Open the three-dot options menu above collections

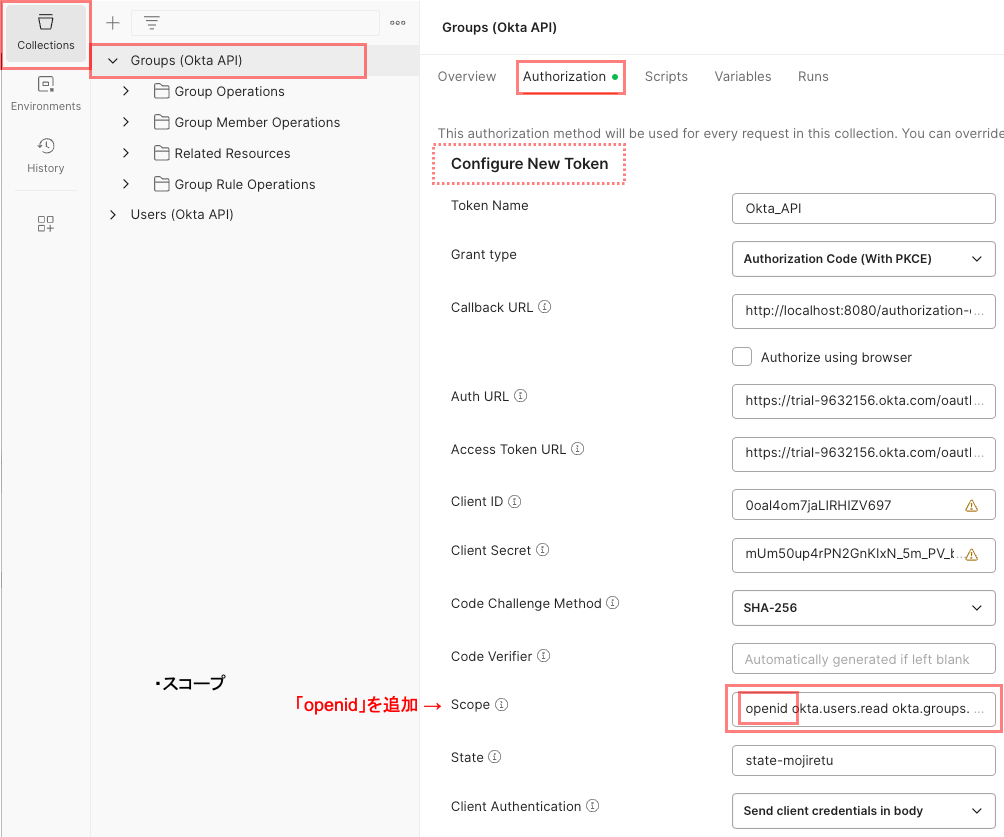[x=398, y=23]
